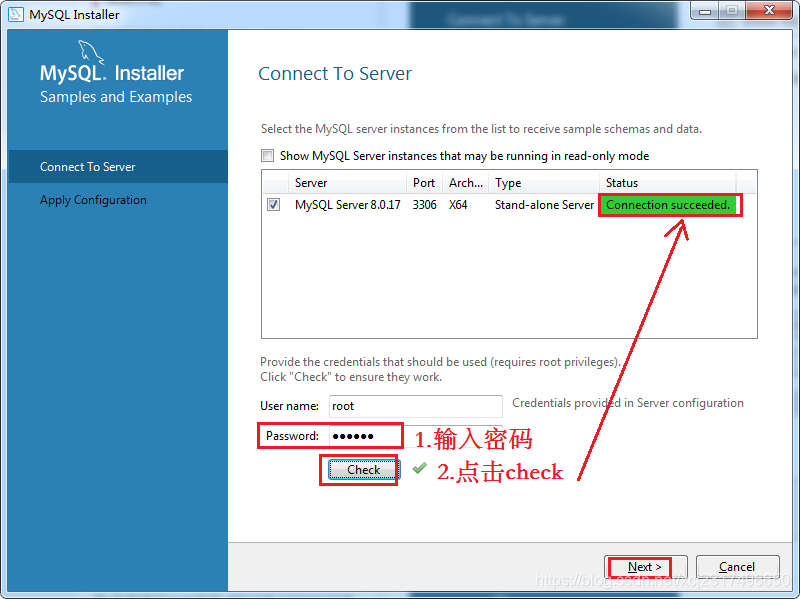Image resolution: width=800 pixels, height=599 pixels.
Task: Uncheck the MySQL Server 8.0.17 row checkbox
Action: 273,205
